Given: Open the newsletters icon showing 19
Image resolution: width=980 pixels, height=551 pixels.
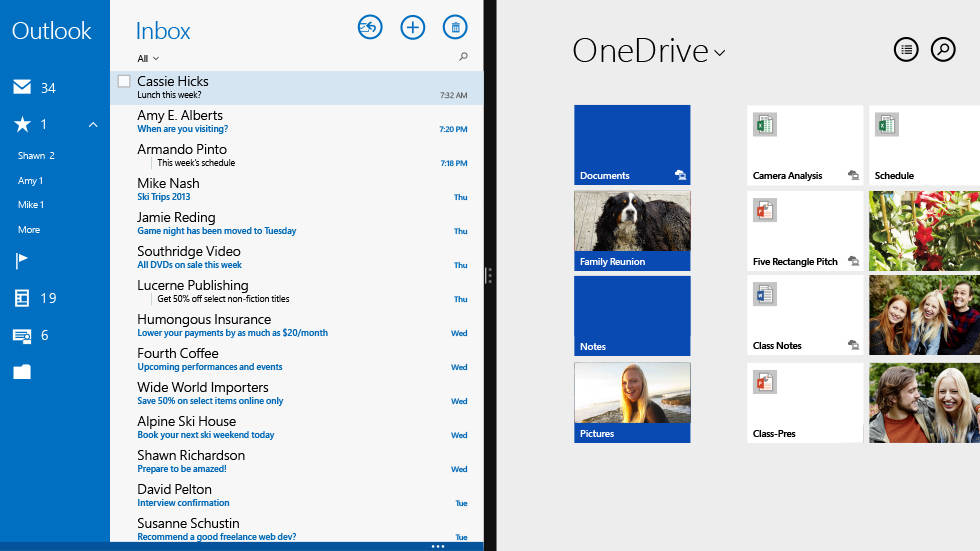Looking at the screenshot, I should coord(22,298).
